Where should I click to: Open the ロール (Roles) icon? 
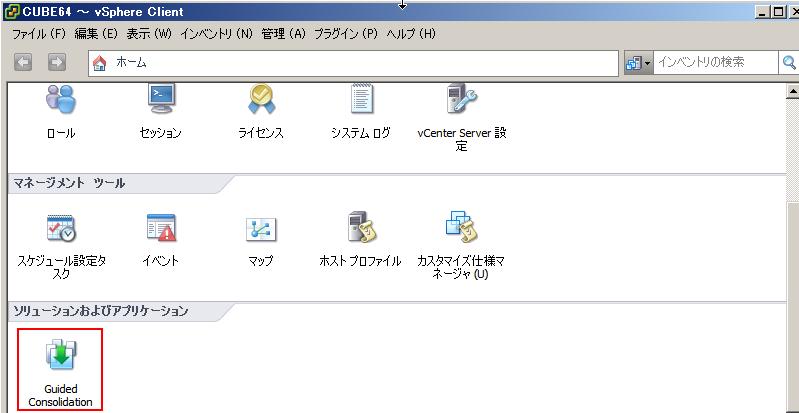(x=61, y=99)
